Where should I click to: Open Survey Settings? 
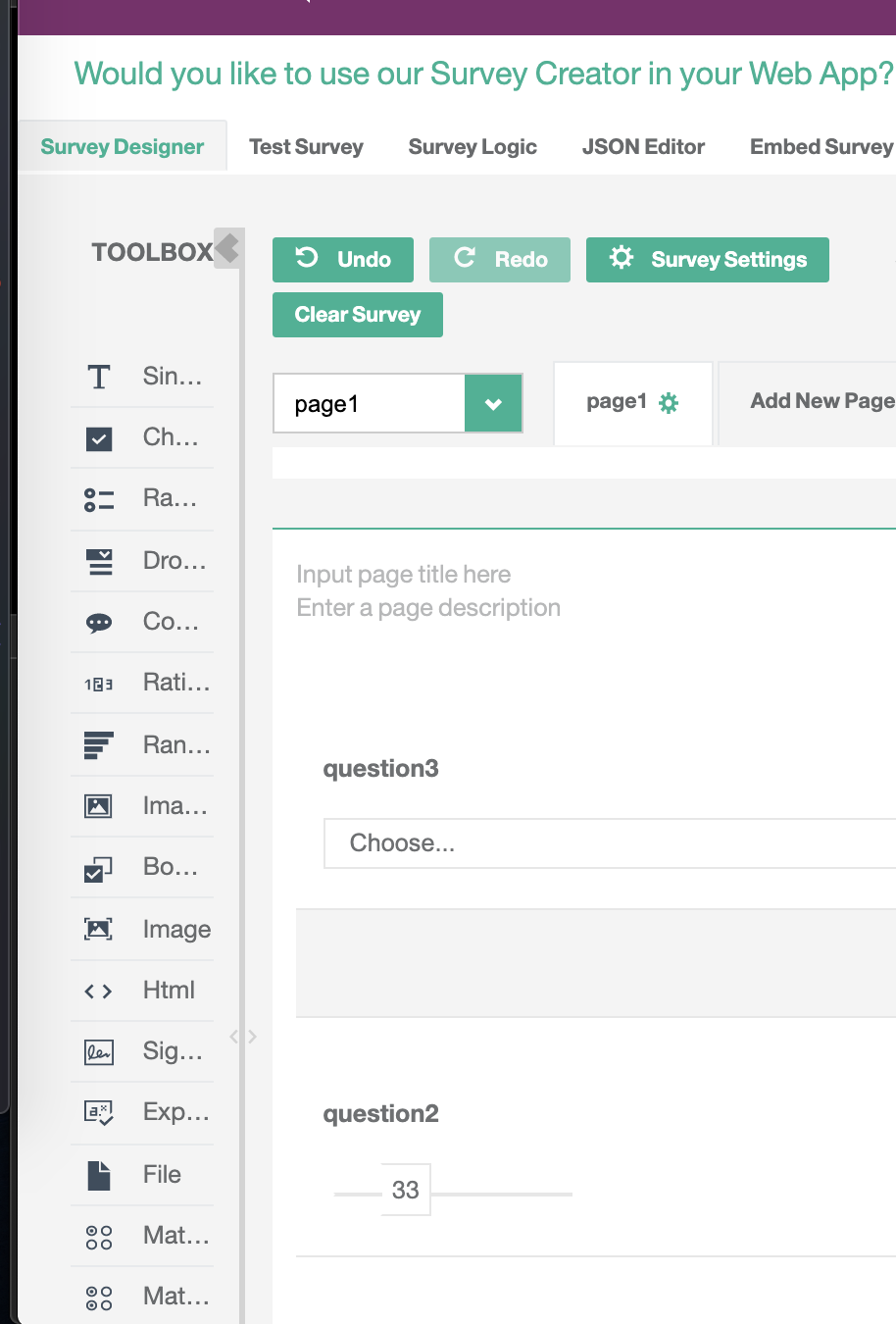(x=707, y=259)
